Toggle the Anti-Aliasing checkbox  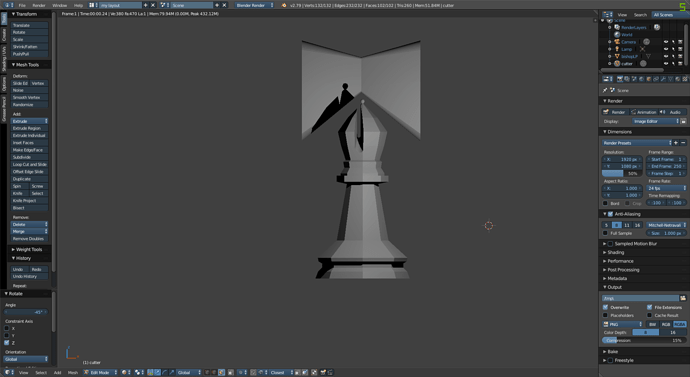pyautogui.click(x=610, y=214)
